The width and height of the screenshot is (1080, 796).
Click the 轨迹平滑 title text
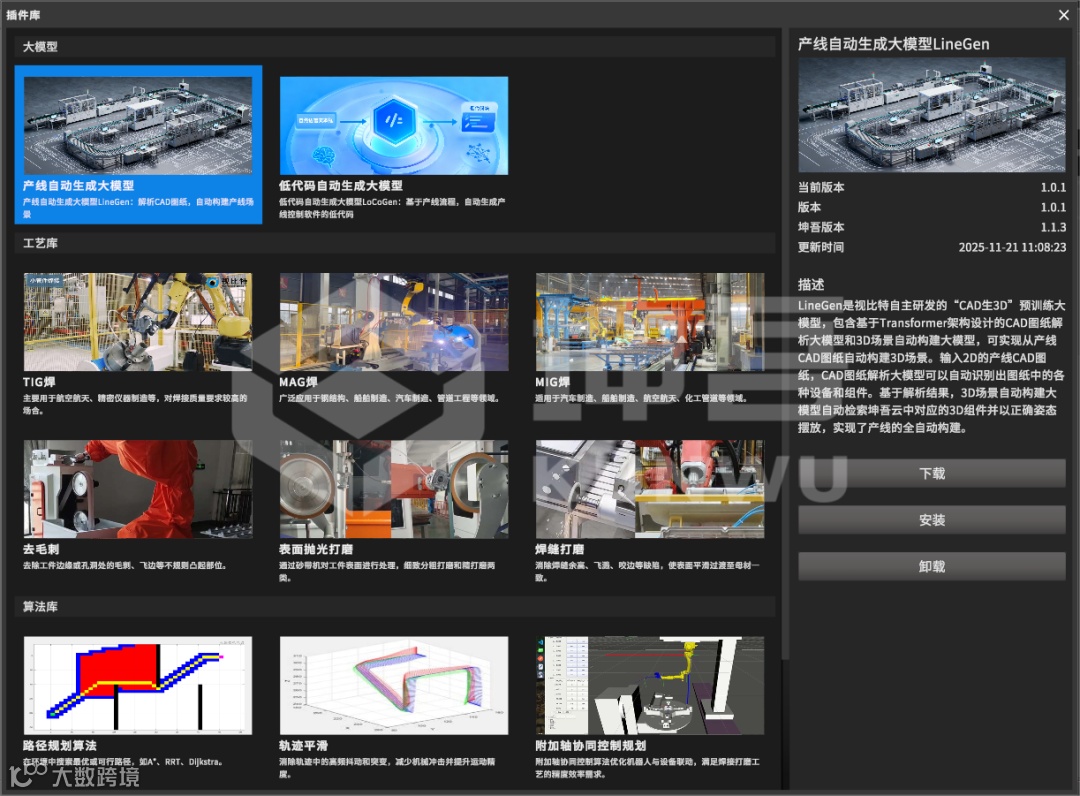(x=304, y=746)
